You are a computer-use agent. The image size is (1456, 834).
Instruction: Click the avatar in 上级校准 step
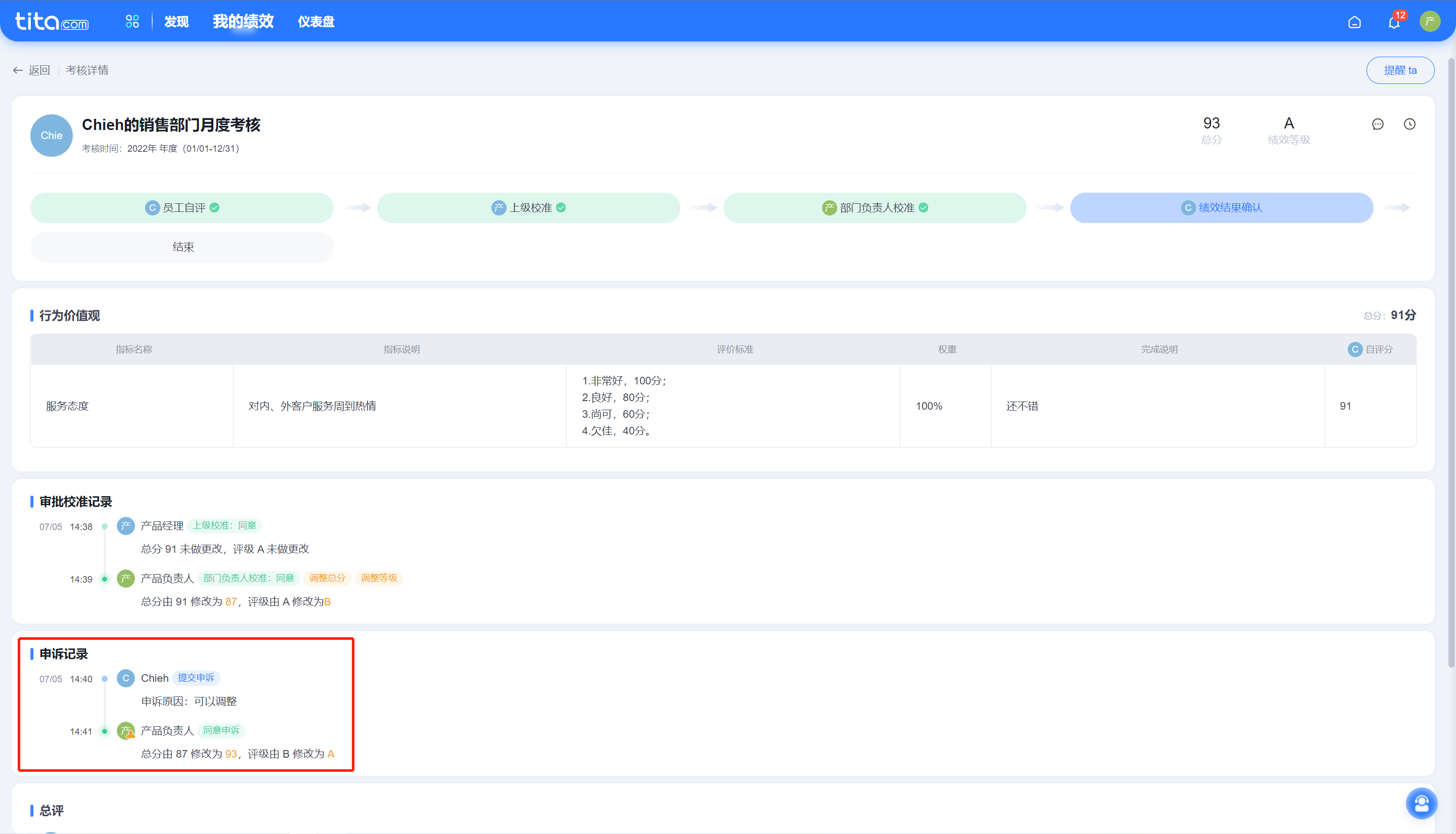(x=499, y=207)
